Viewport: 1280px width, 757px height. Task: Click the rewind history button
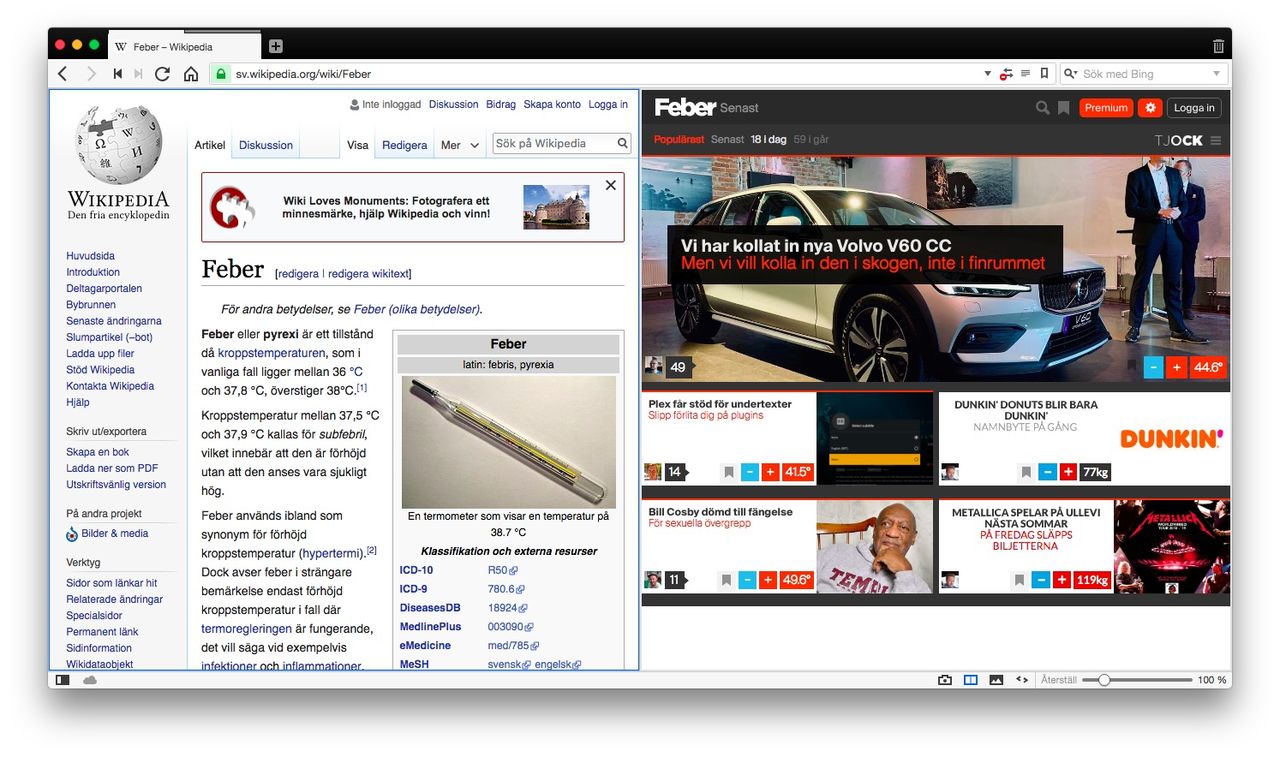pyautogui.click(x=117, y=74)
